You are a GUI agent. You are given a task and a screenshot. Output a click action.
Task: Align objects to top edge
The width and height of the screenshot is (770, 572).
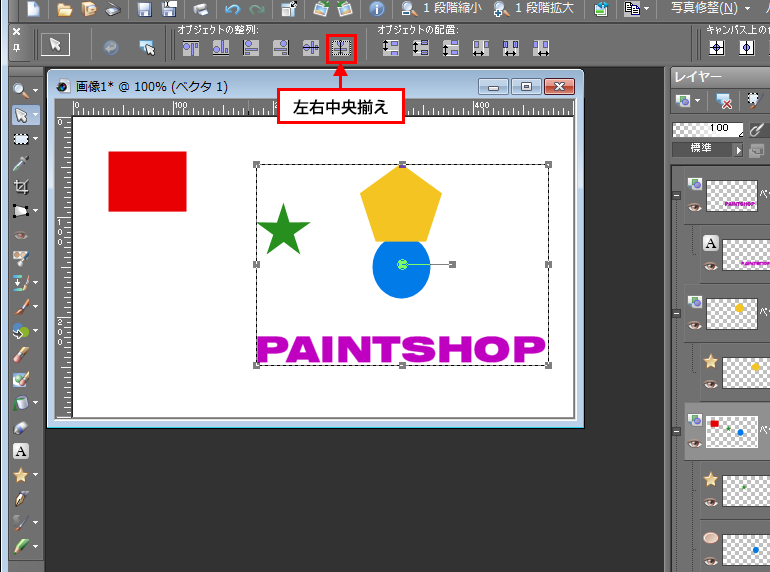coord(191,48)
